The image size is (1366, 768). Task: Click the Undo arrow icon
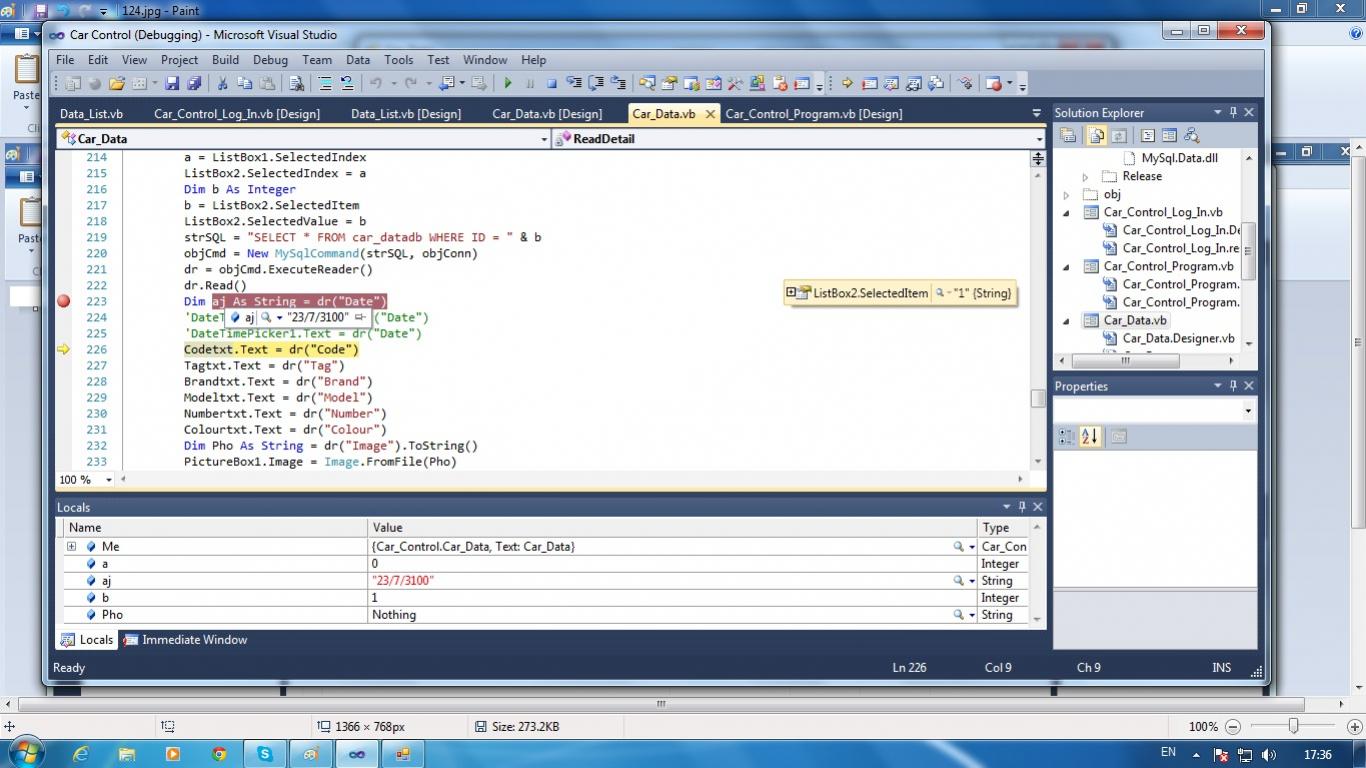tap(376, 84)
